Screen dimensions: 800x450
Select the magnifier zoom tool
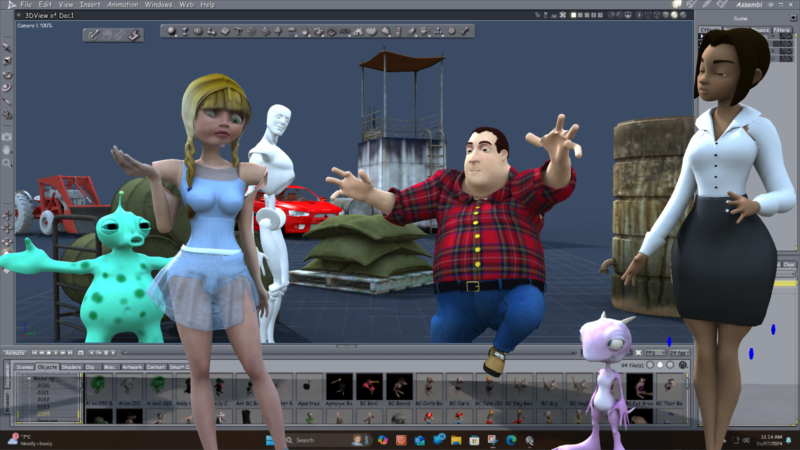pyautogui.click(x=7, y=163)
